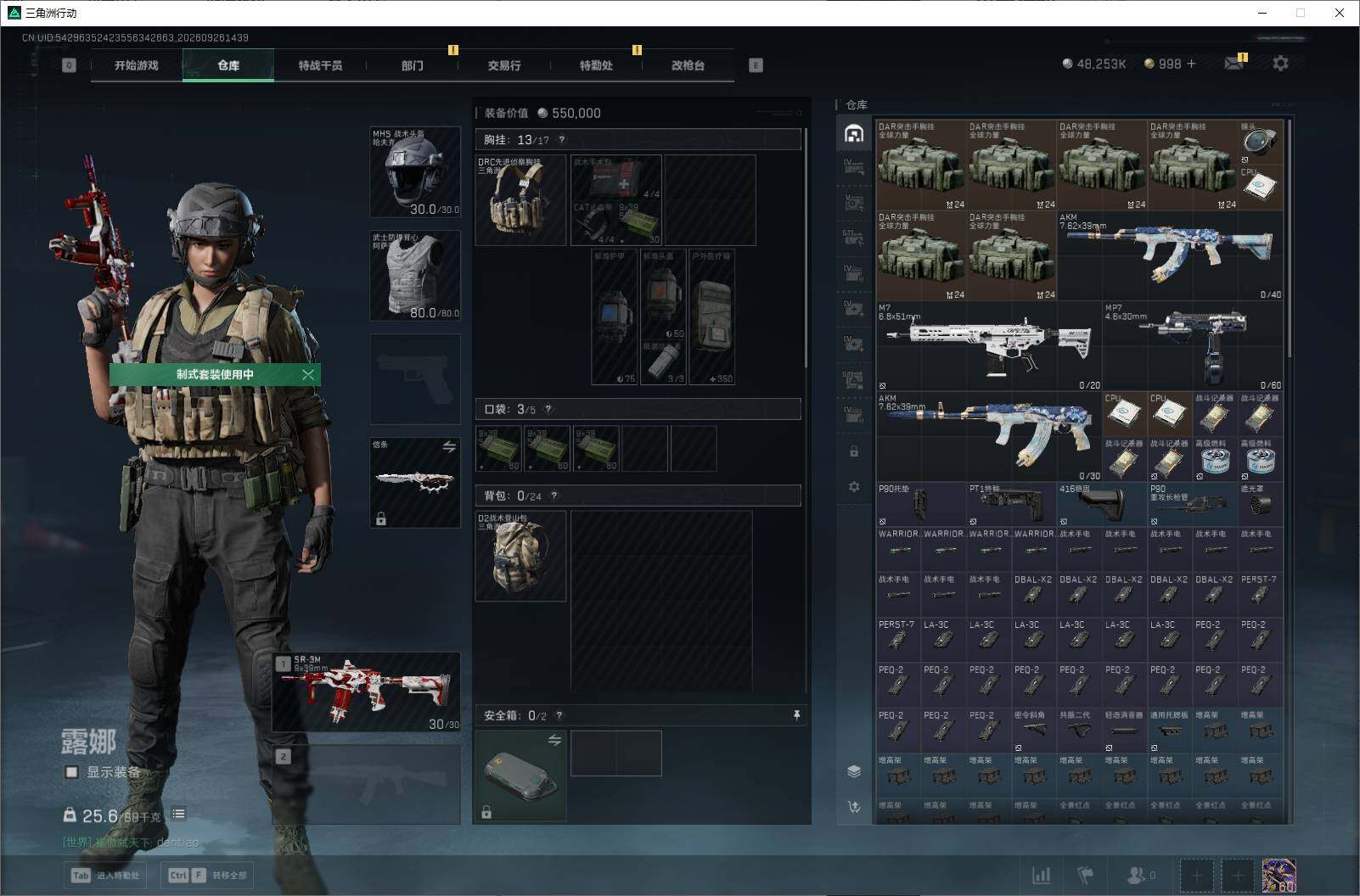Open the 特勤处 tab
Viewport: 1360px width, 896px height.
point(596,65)
